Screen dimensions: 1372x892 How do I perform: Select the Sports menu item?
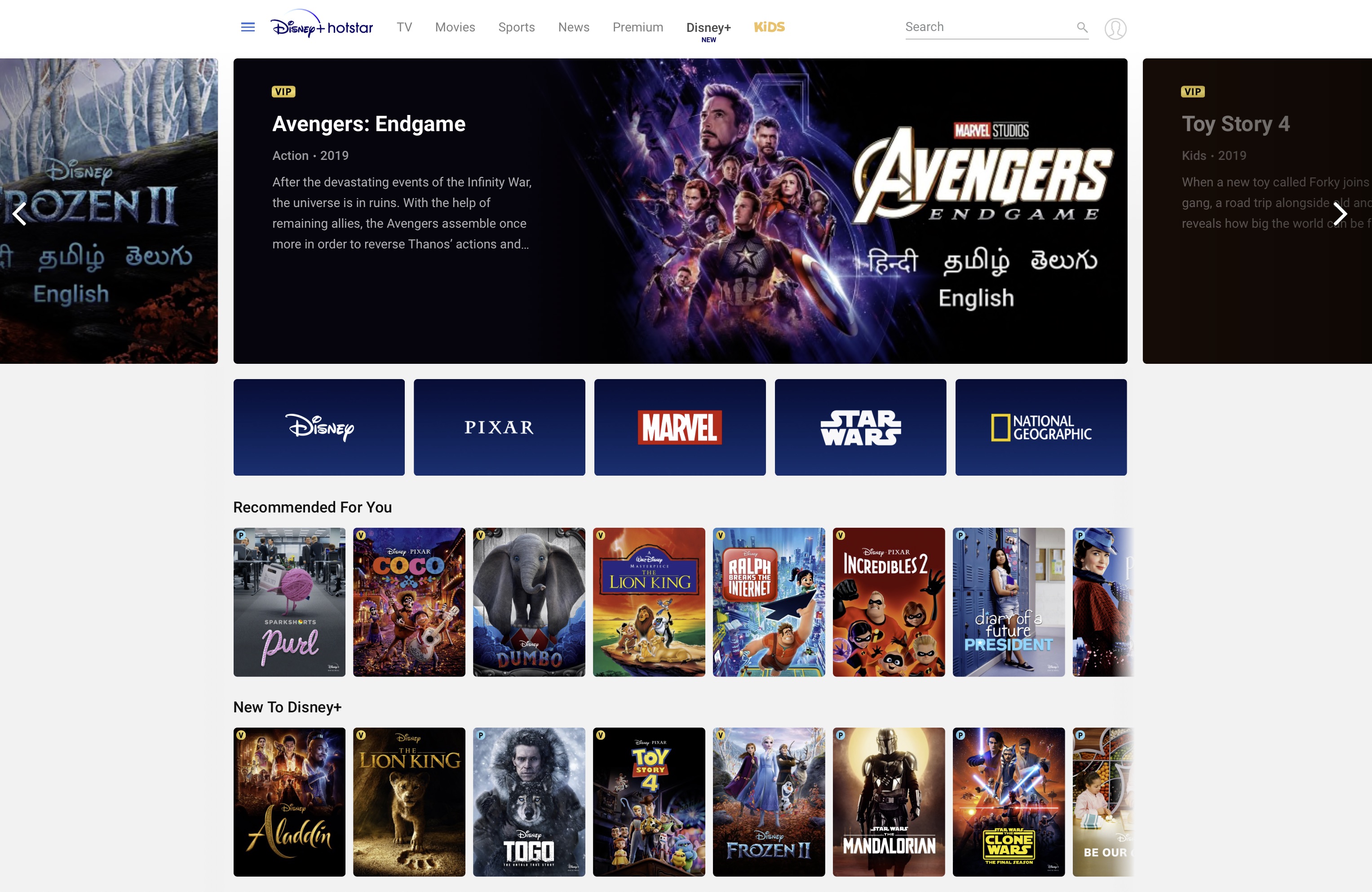click(516, 27)
